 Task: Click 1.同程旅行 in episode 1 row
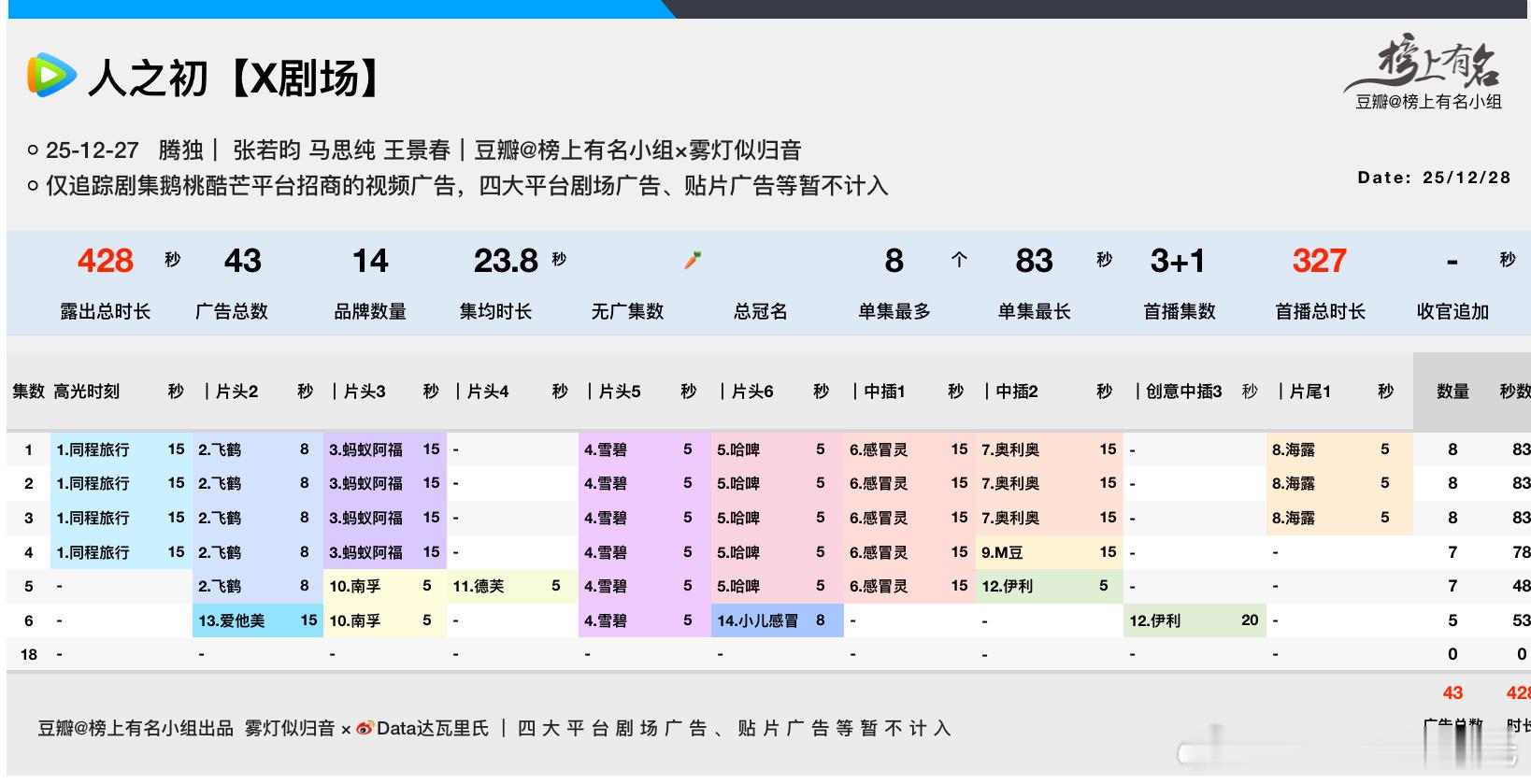tap(93, 449)
